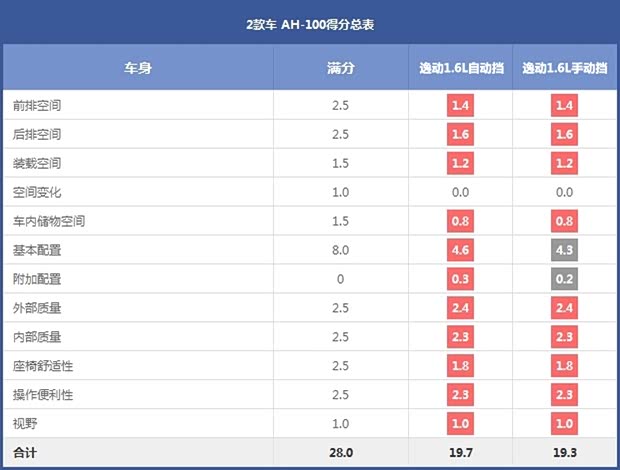Click the 19.3 total score cell
The height and width of the screenshot is (470, 620).
click(564, 454)
